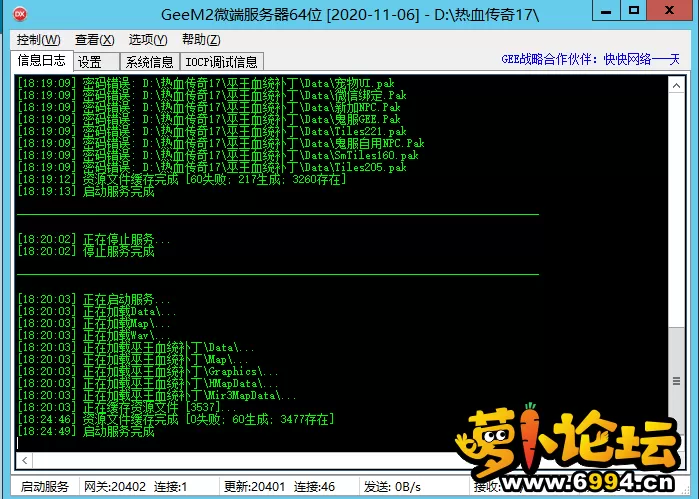This screenshot has width=699, height=499.
Task: Click log line ending Tiles205.pak
Action: (x=212, y=167)
